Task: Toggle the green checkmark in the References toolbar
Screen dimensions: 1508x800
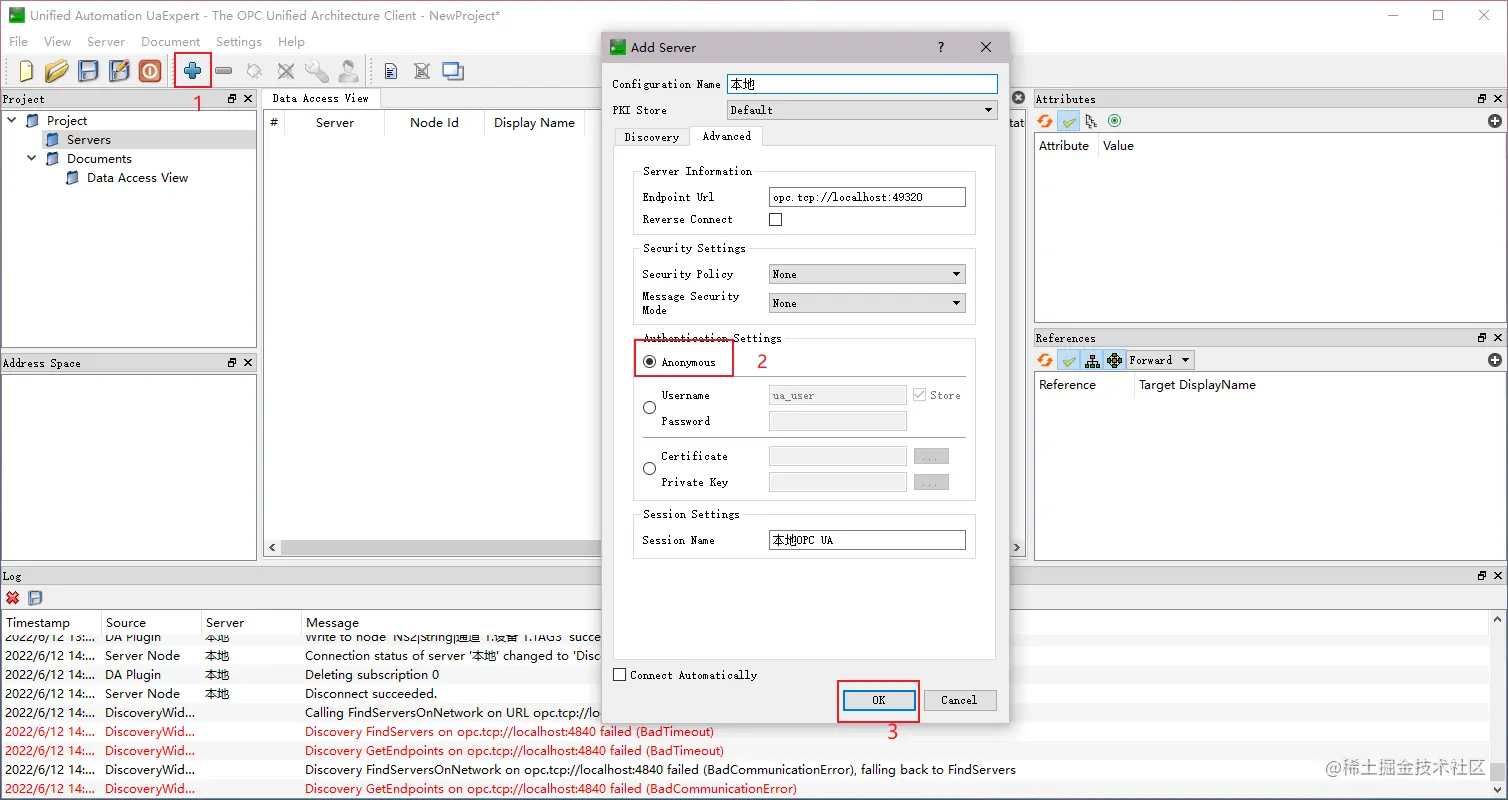Action: (1069, 360)
